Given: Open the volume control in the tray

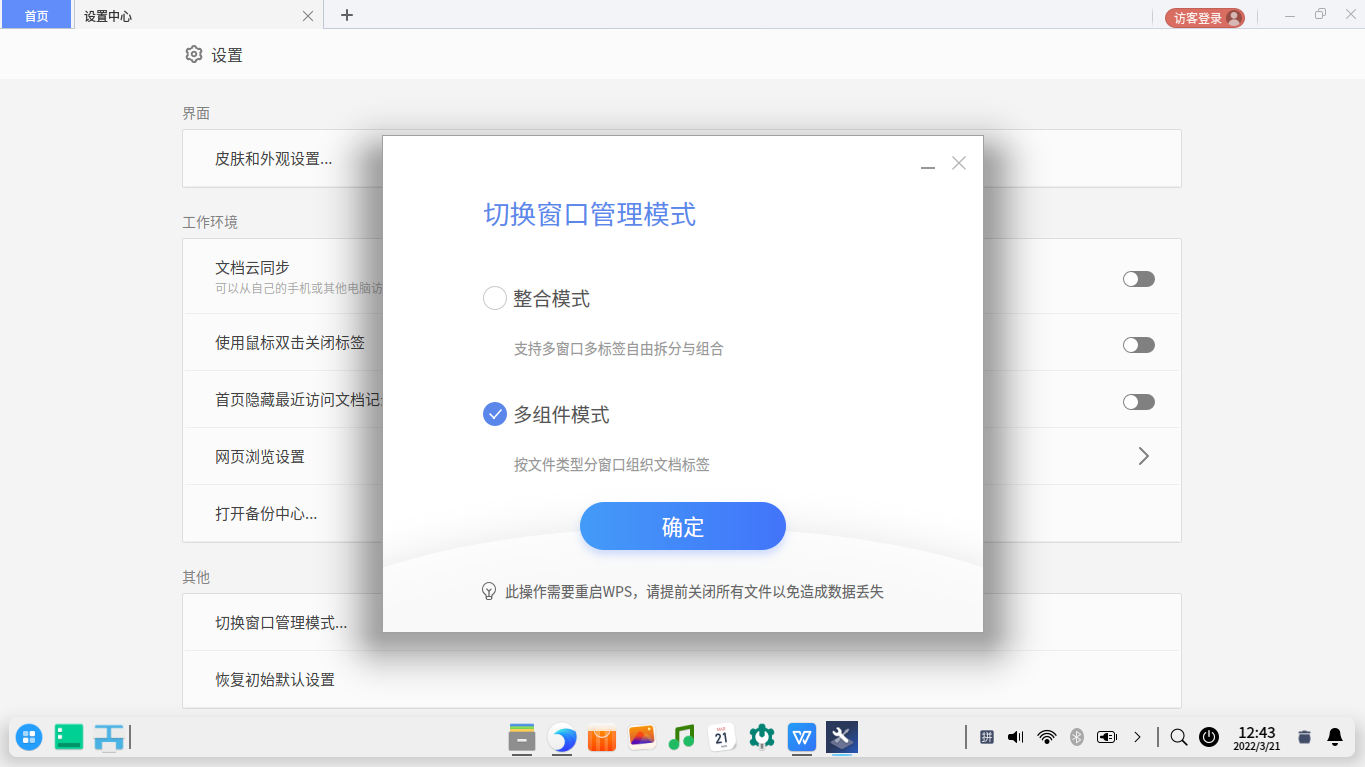Looking at the screenshot, I should pos(1014,737).
